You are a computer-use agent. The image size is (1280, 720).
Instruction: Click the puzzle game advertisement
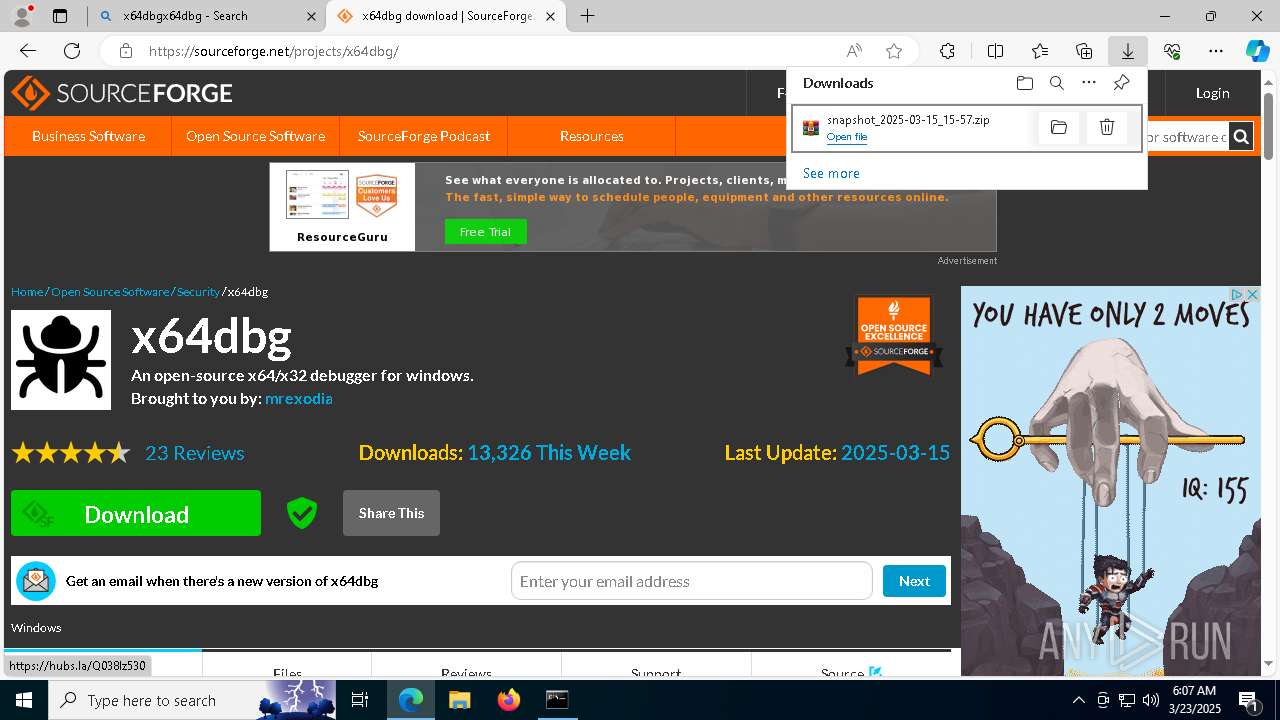click(1111, 481)
